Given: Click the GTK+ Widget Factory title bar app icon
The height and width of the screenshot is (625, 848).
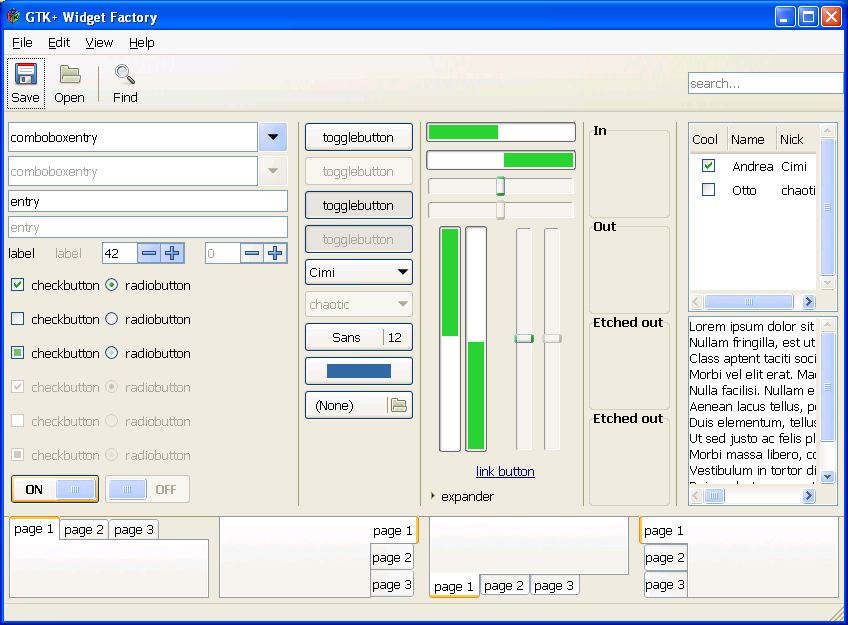Looking at the screenshot, I should [14, 17].
